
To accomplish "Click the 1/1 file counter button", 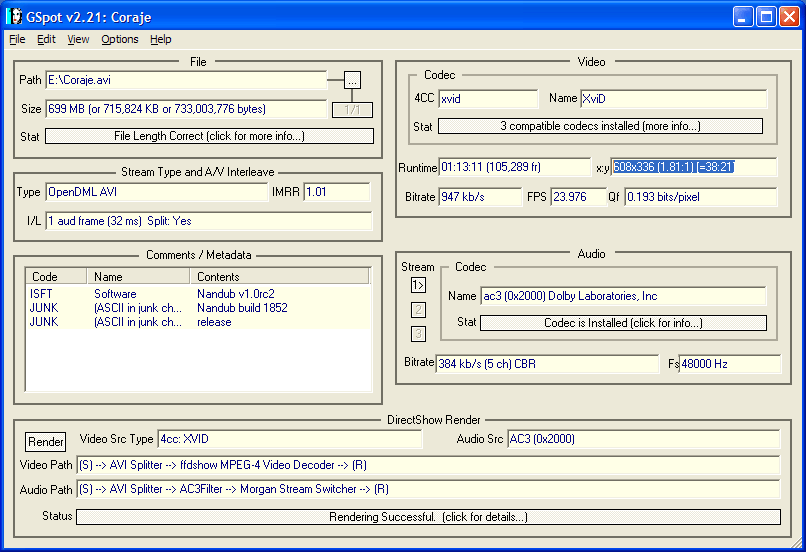I will coord(352,109).
